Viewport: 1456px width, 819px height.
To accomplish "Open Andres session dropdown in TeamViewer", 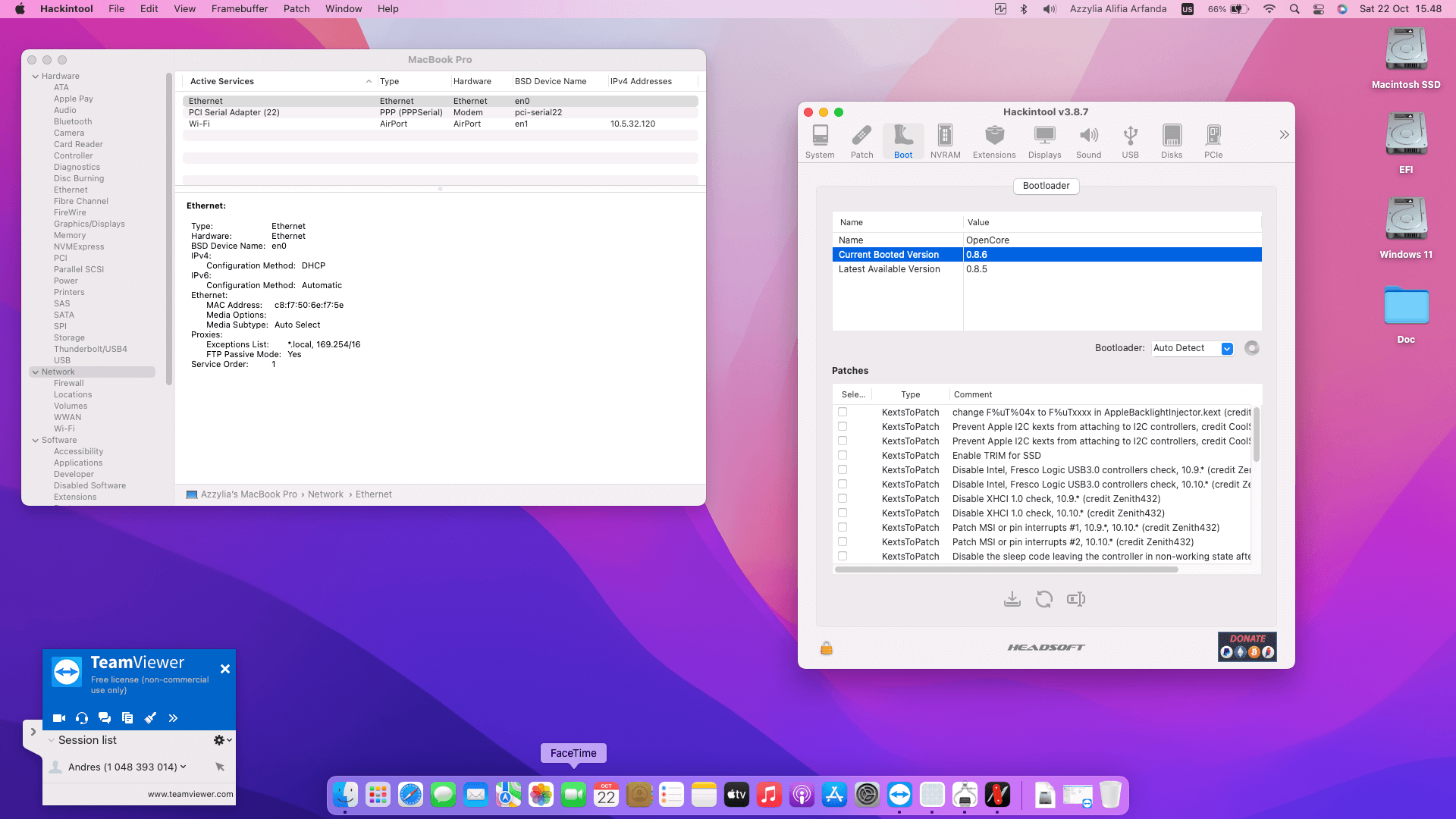I will pos(183,767).
